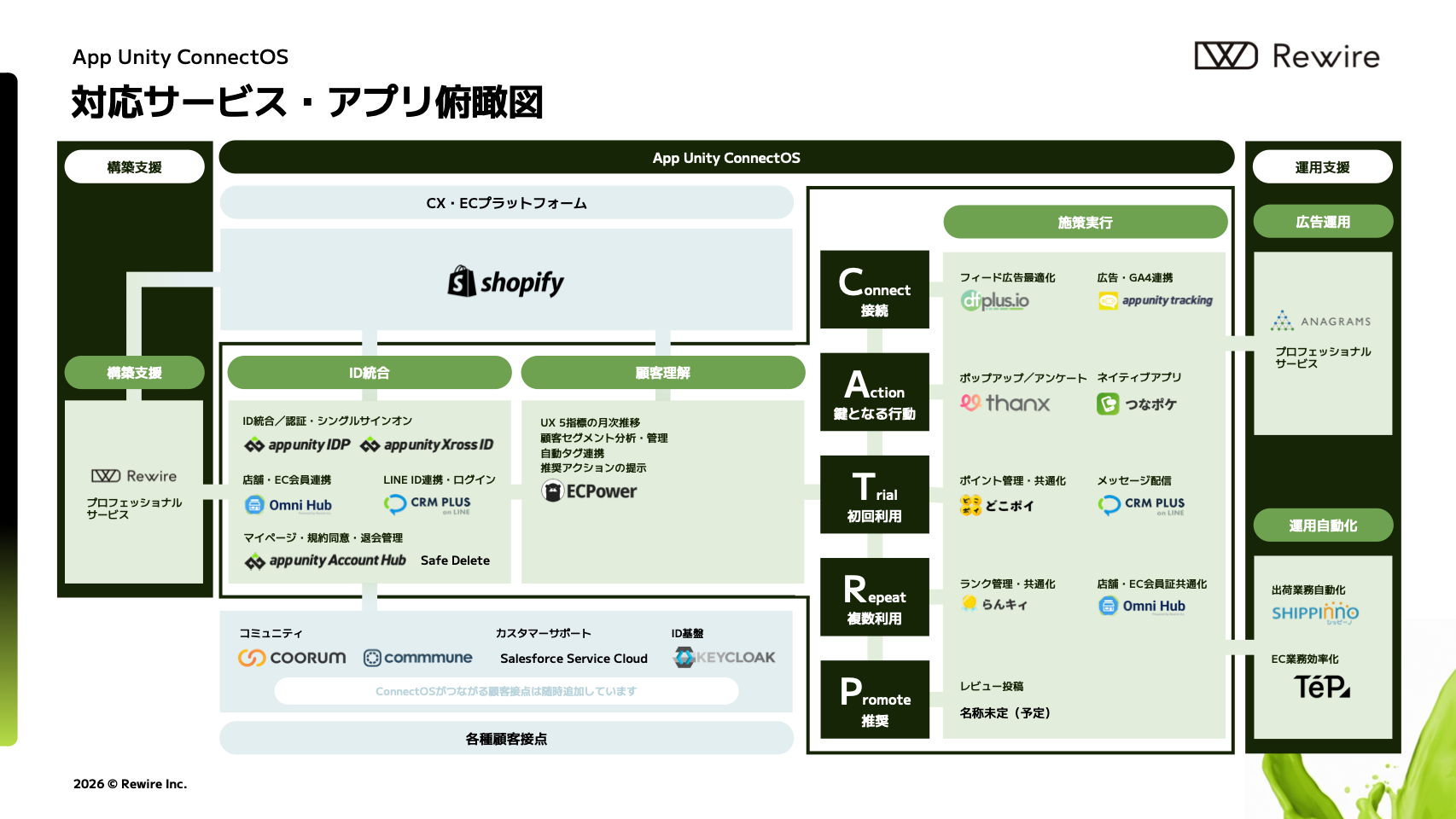Click the CRM PLUS logo under LINE ID連携

[427, 505]
